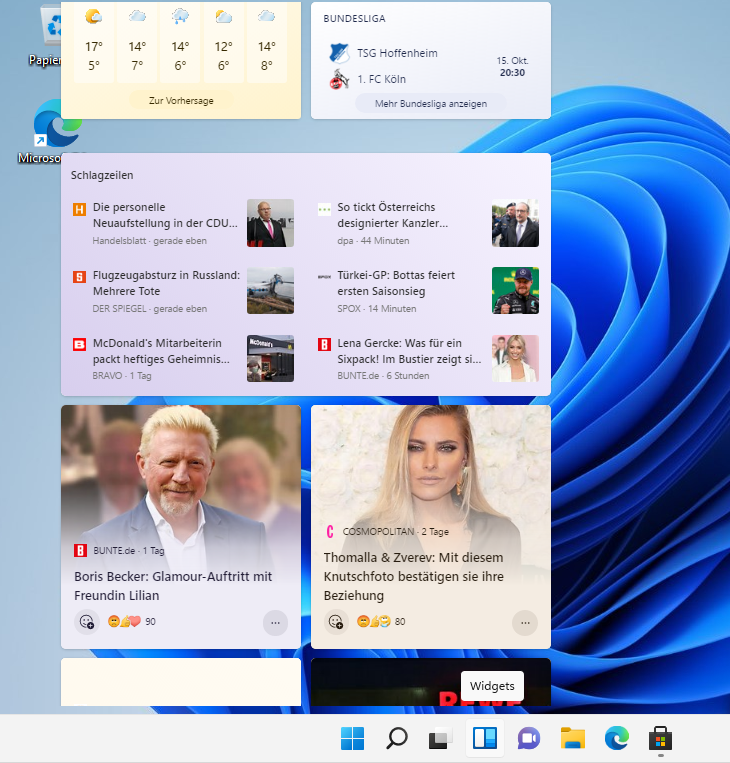Viewport: 730px width, 763px height.
Task: Click the Handelsblatt source icon
Action: click(x=79, y=209)
